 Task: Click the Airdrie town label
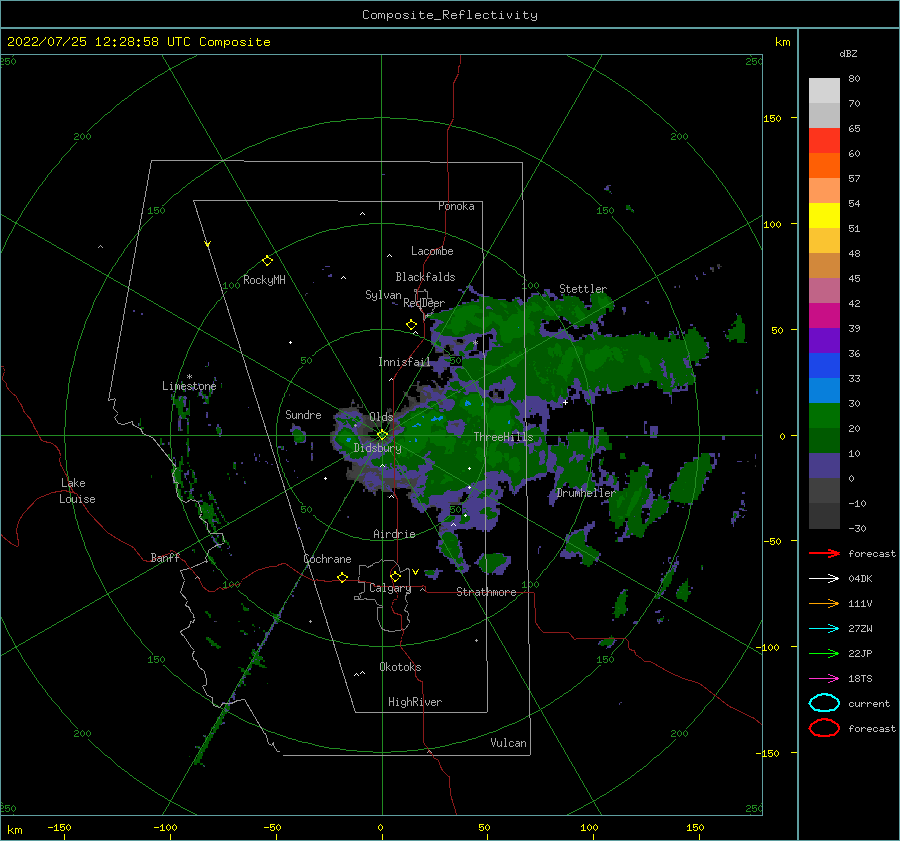point(394,534)
